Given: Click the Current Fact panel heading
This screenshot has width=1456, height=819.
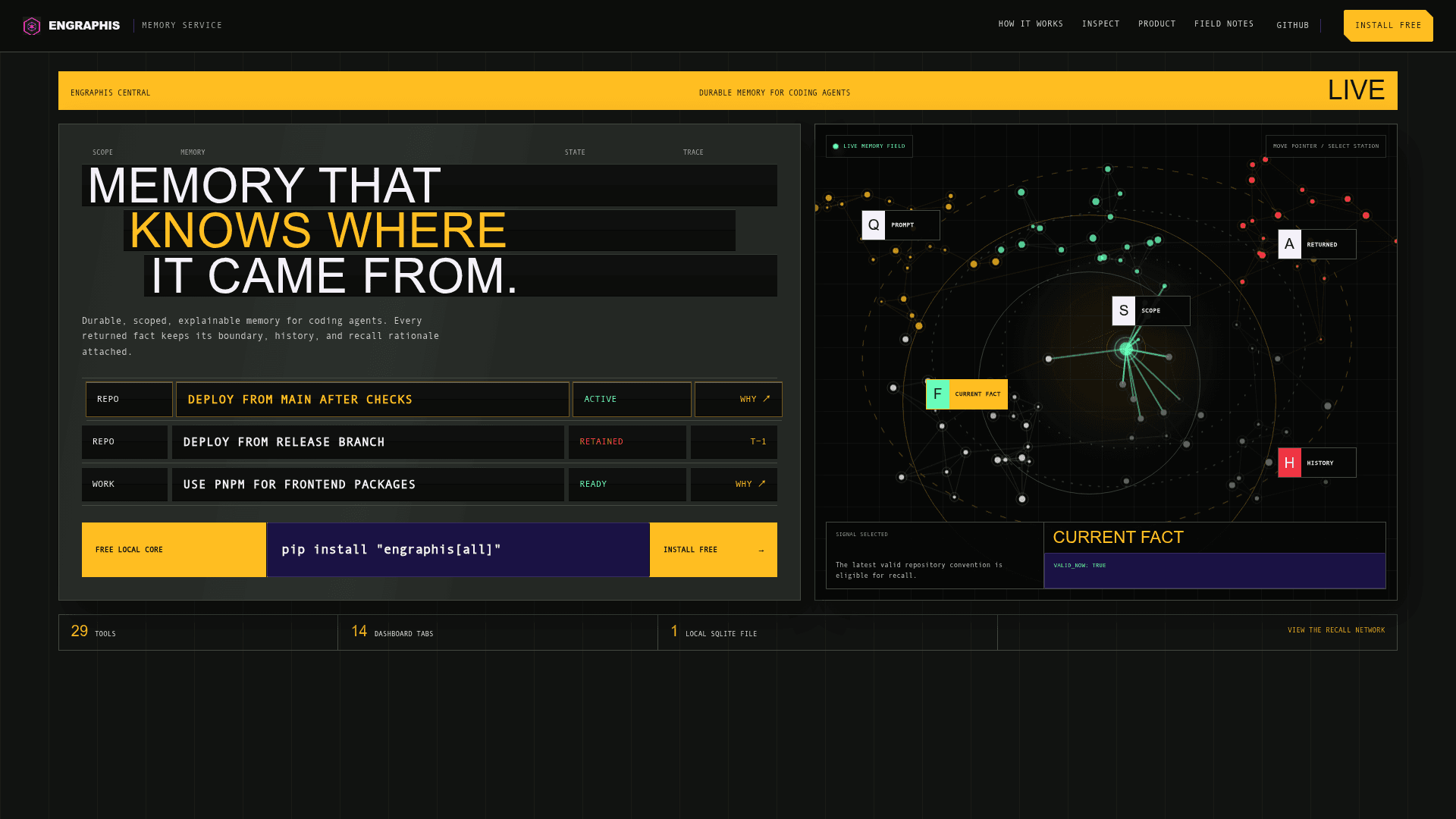Looking at the screenshot, I should click(x=1118, y=538).
